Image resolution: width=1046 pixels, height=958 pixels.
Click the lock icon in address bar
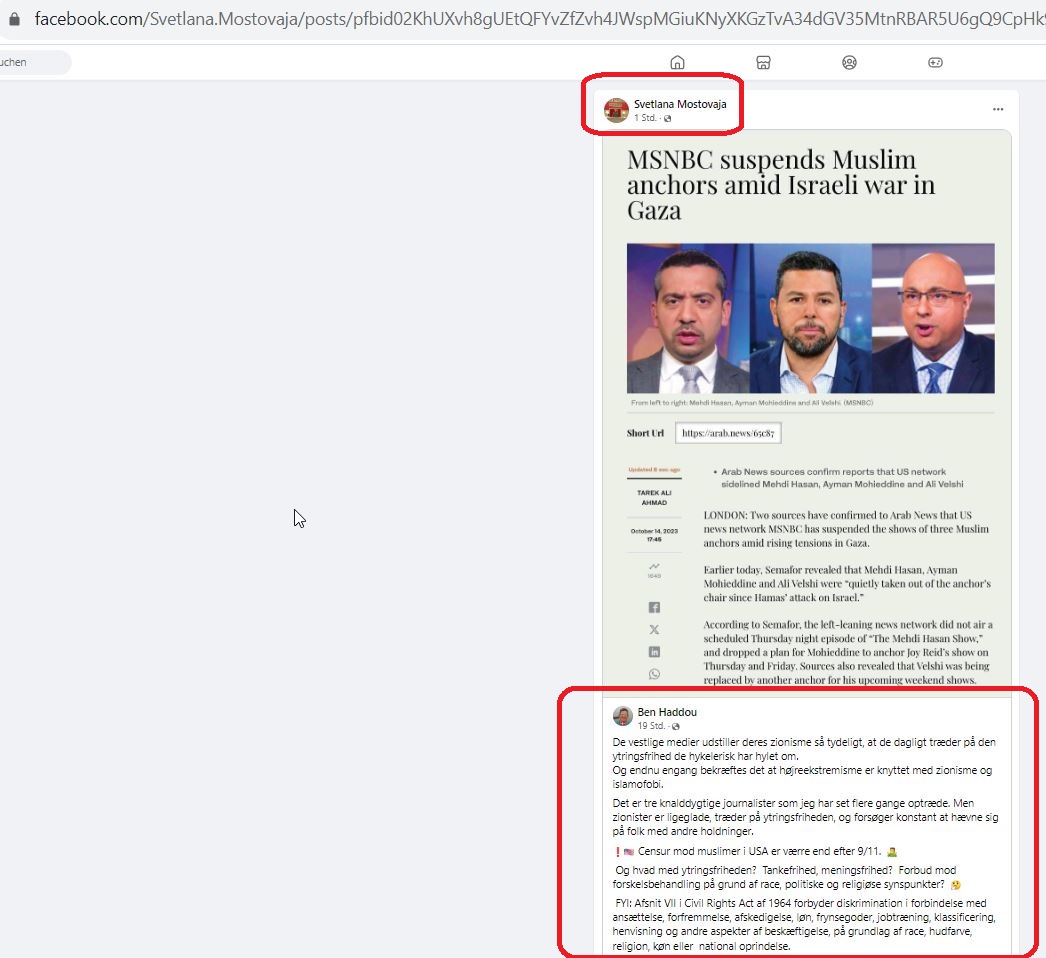coord(14,19)
